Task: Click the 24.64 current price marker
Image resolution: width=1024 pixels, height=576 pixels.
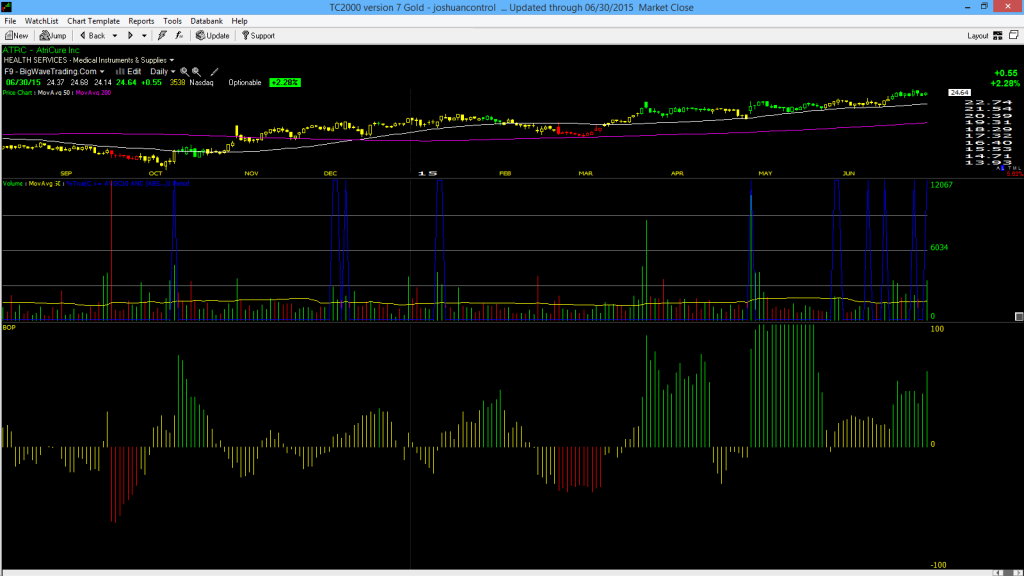Action: tap(959, 93)
